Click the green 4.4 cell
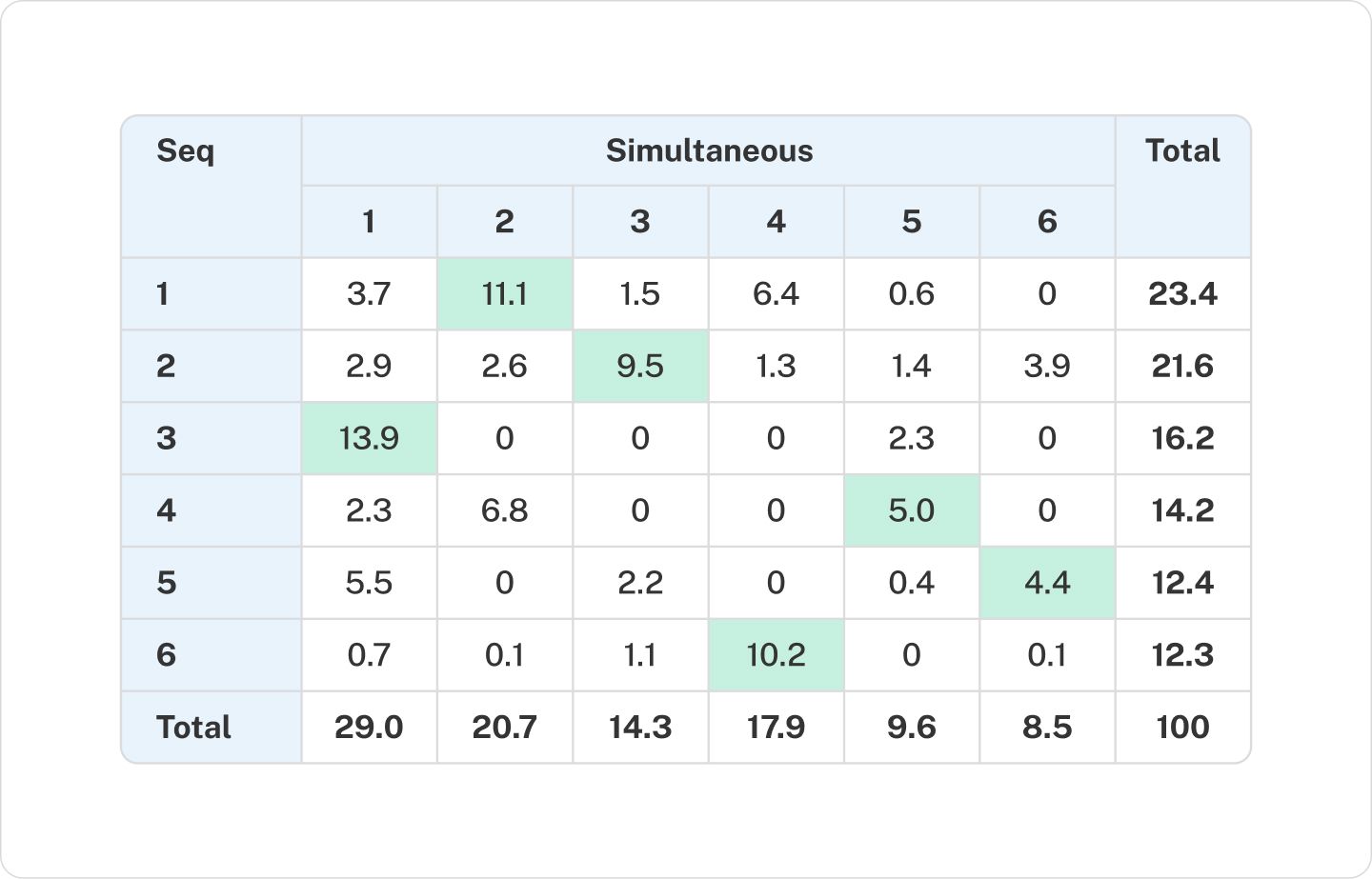Viewport: 1372px width, 879px height. pyautogui.click(x=1046, y=583)
